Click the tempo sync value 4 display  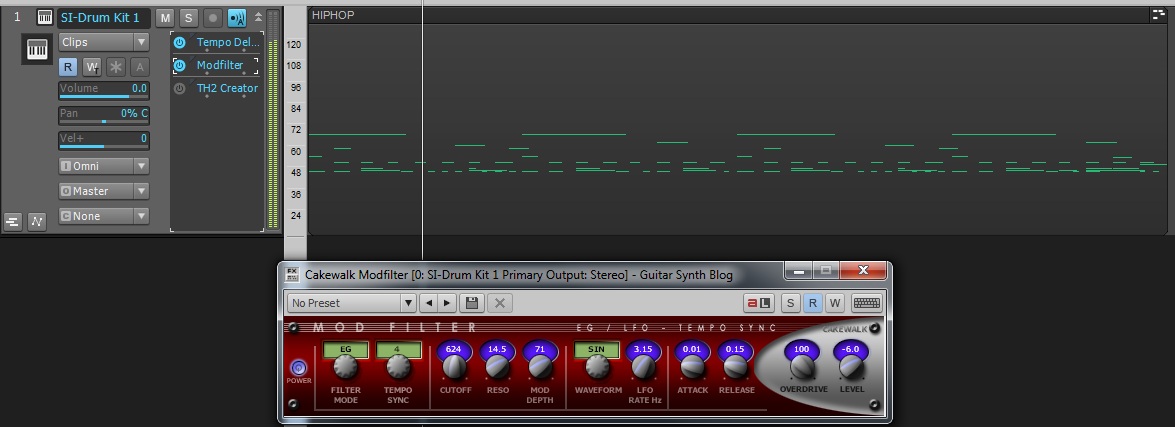398,349
